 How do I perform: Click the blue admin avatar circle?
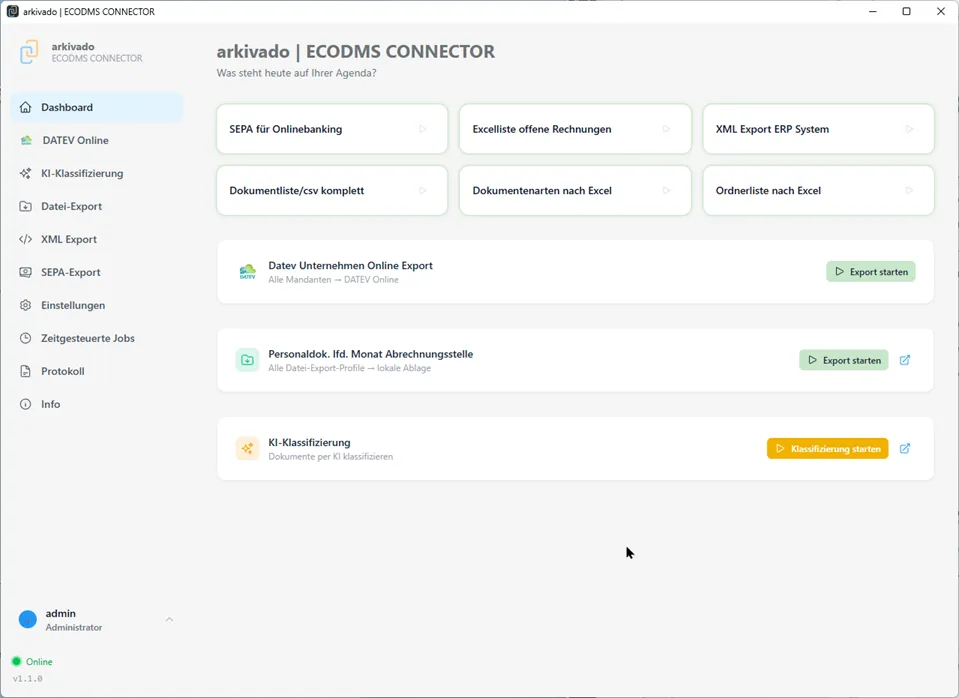[x=28, y=620]
